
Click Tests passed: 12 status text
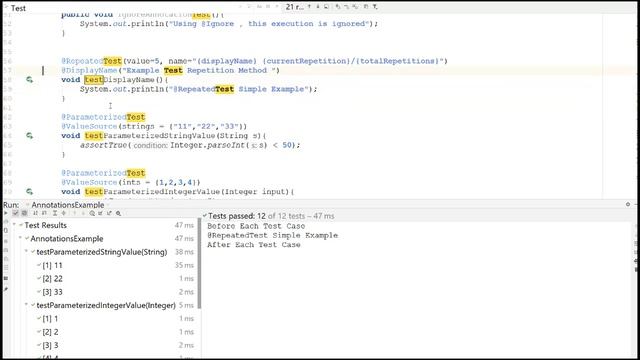click(237, 216)
